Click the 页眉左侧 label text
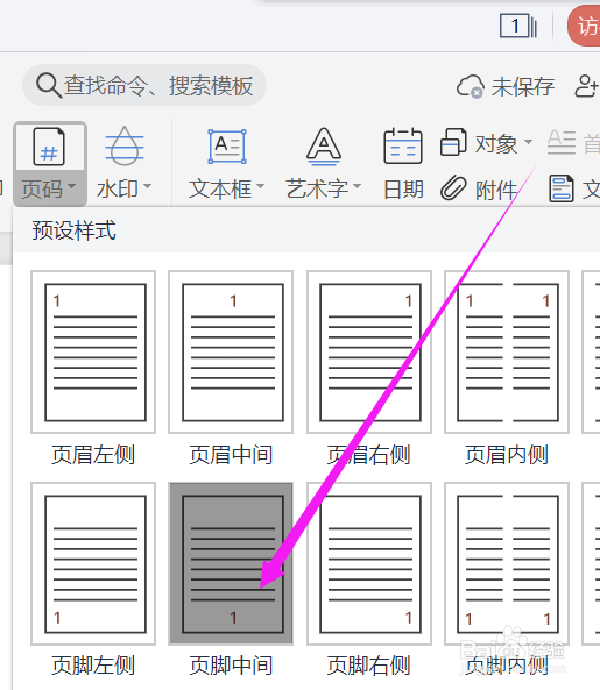Screen dimensions: 600x690 (93, 455)
